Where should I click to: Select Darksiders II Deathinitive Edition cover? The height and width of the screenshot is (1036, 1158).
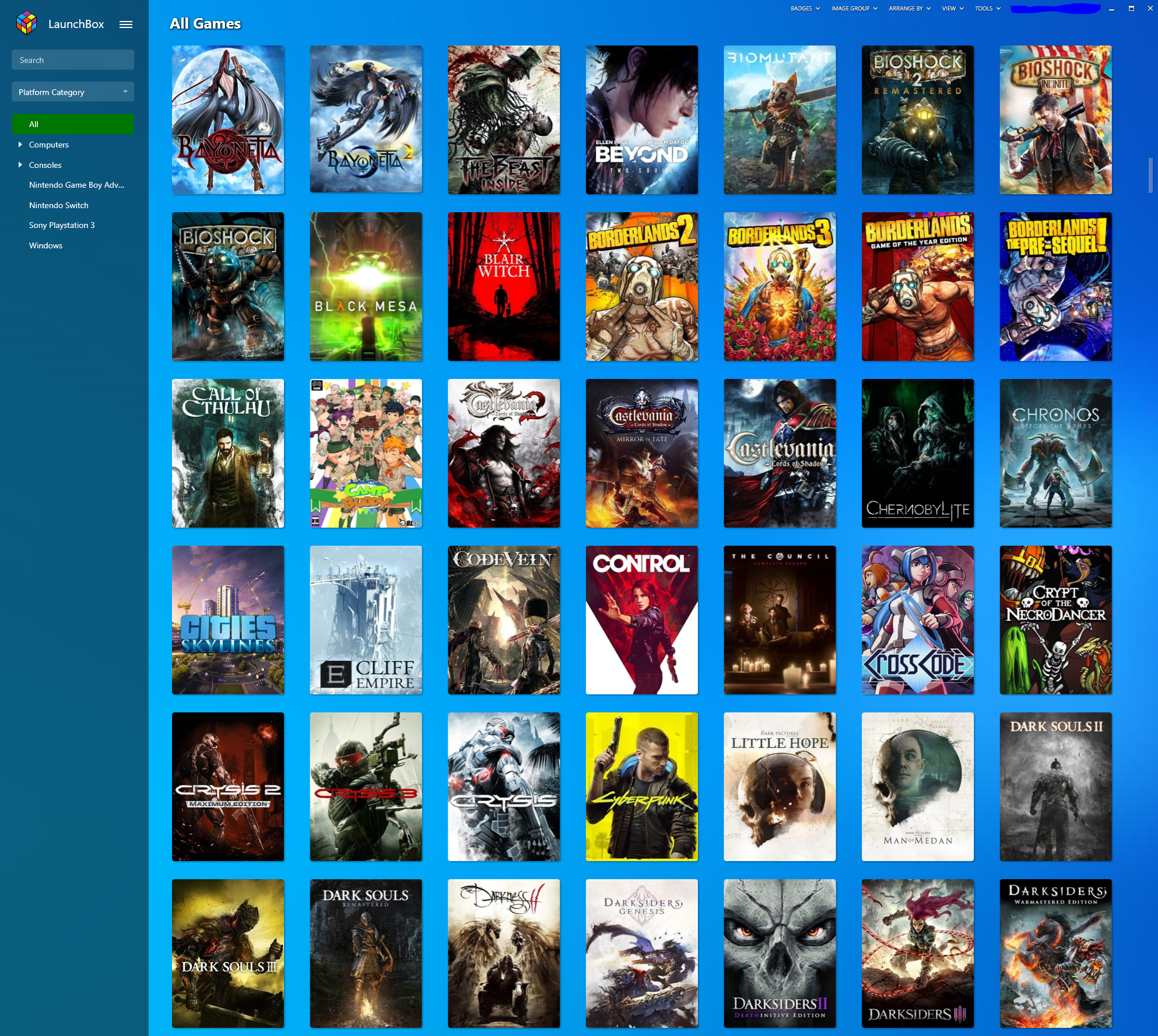pos(780,954)
